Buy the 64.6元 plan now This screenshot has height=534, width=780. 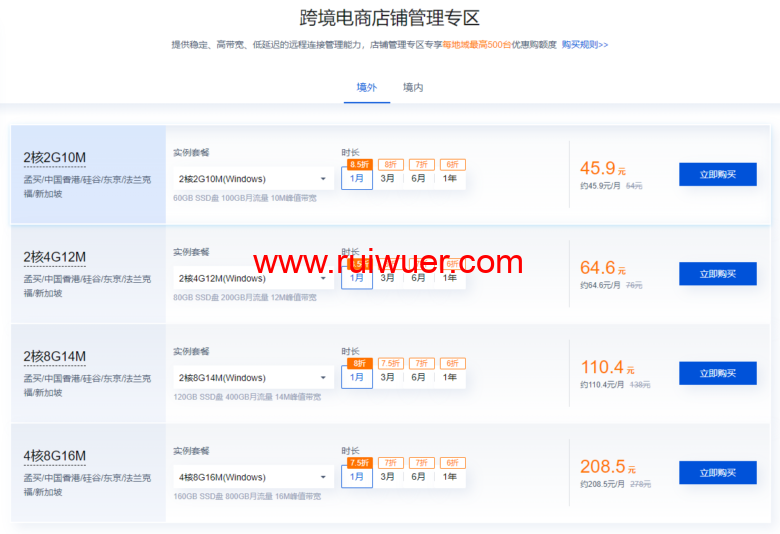pos(717,274)
